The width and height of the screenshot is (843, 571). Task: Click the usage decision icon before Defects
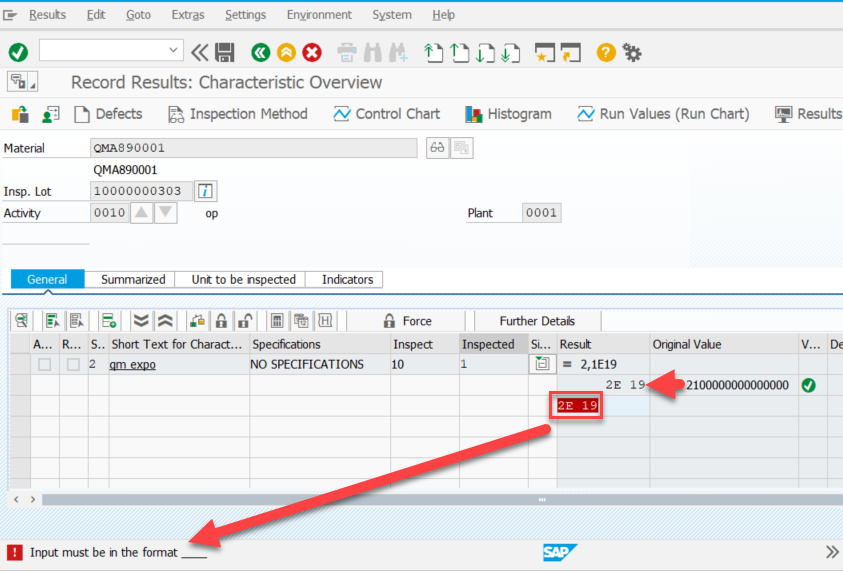click(20, 114)
